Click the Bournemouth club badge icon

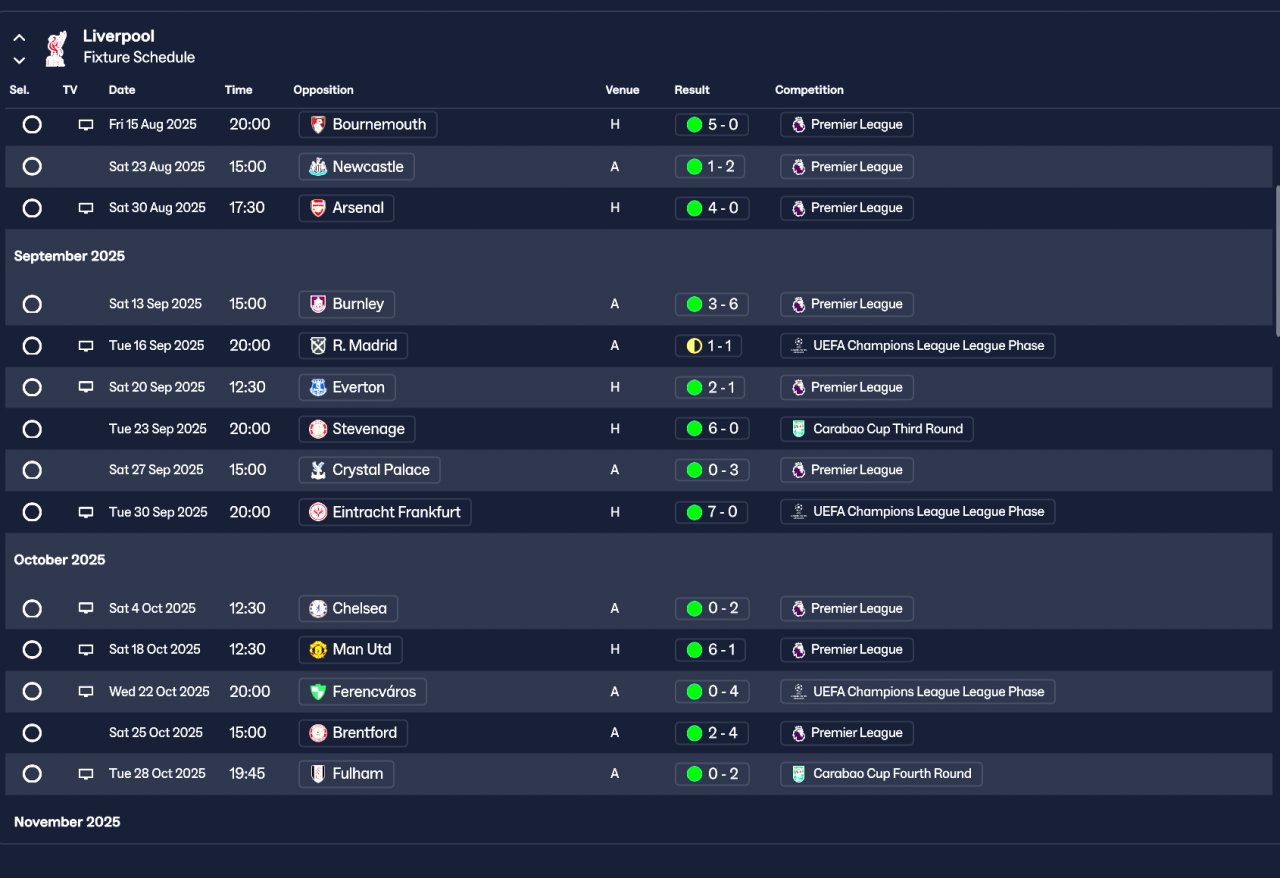[x=318, y=125]
